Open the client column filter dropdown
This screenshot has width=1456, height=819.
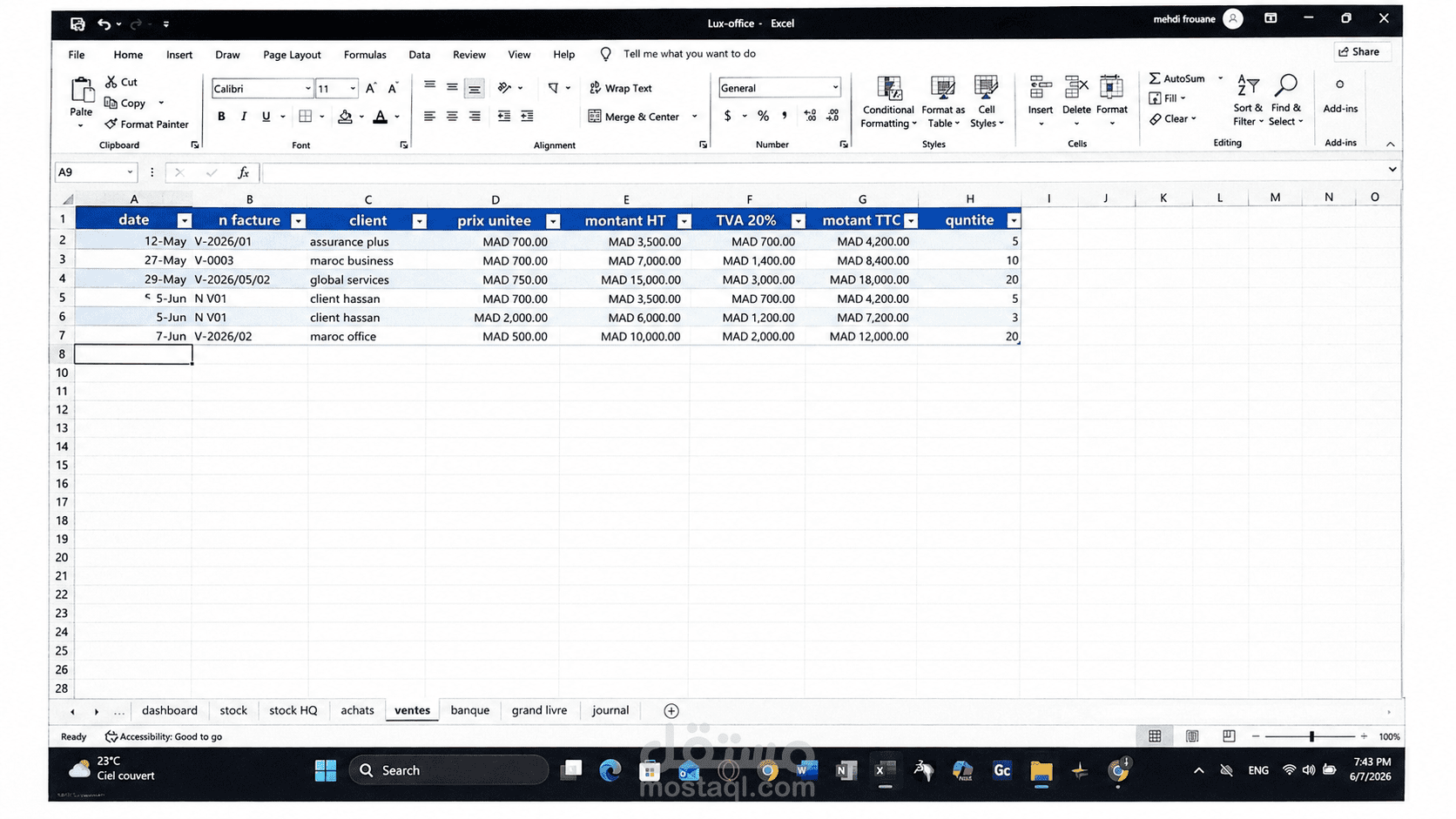[x=419, y=221]
